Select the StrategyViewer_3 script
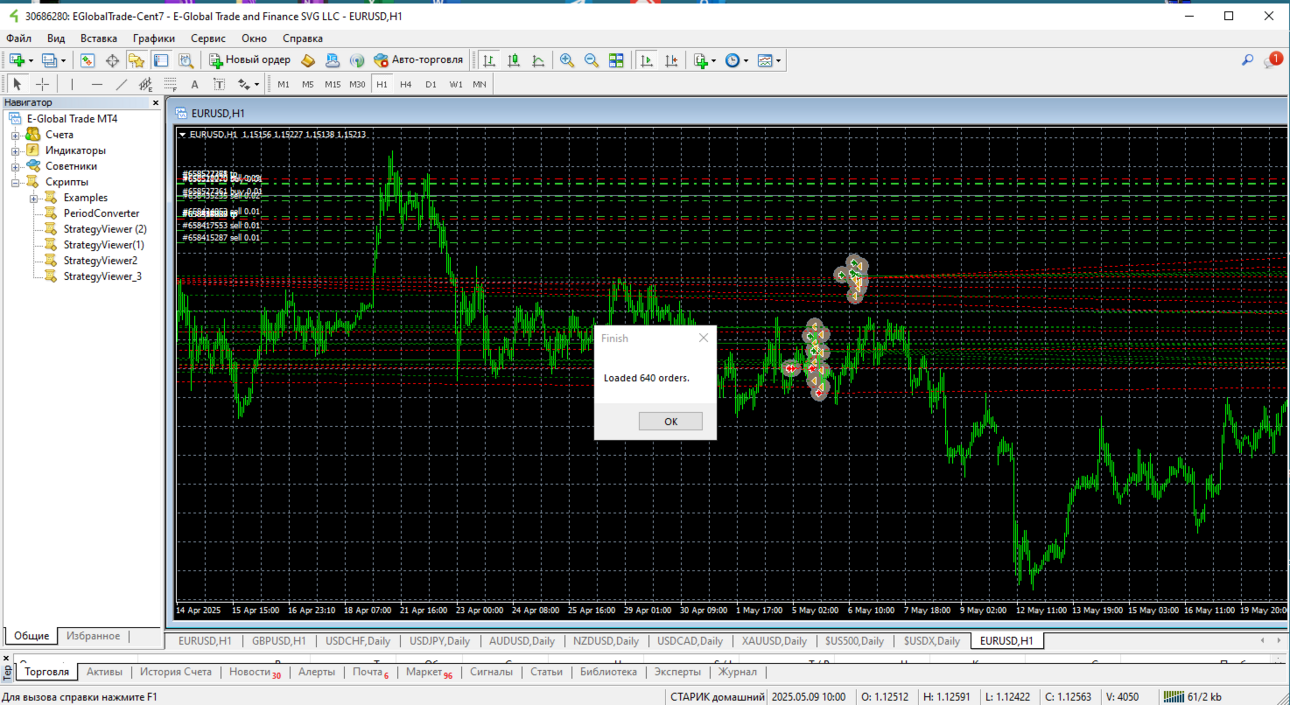Image resolution: width=1290 pixels, height=705 pixels. (102, 276)
